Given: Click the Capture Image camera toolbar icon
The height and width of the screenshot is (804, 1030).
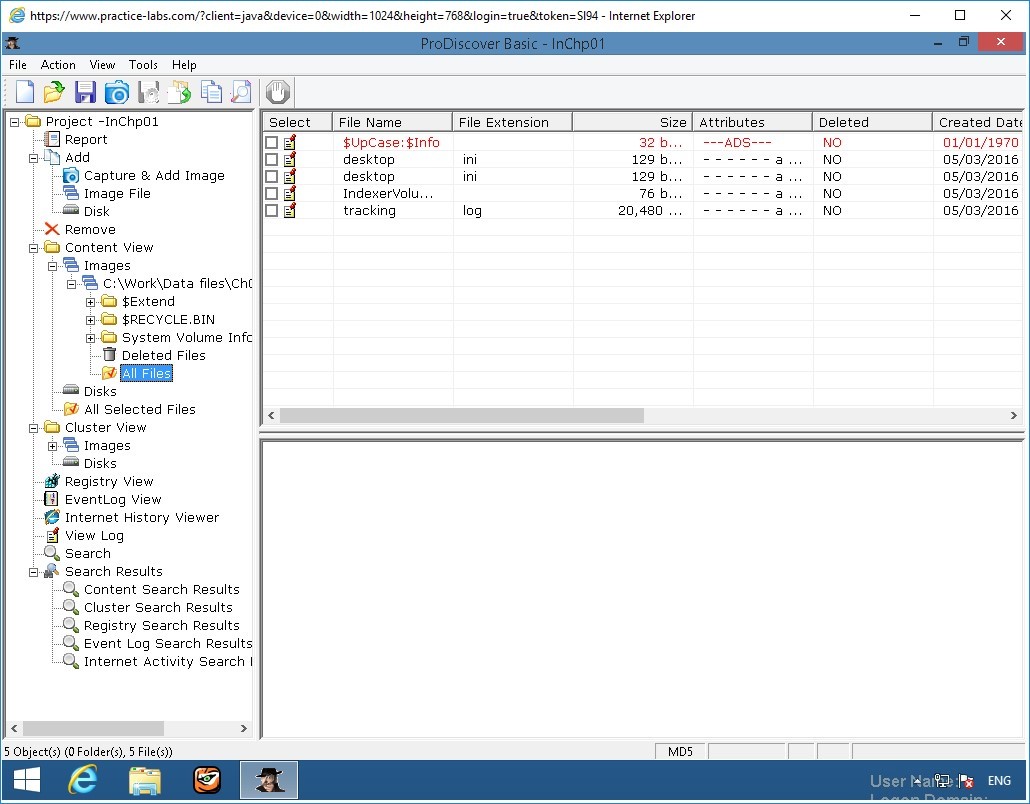Looking at the screenshot, I should (x=117, y=92).
